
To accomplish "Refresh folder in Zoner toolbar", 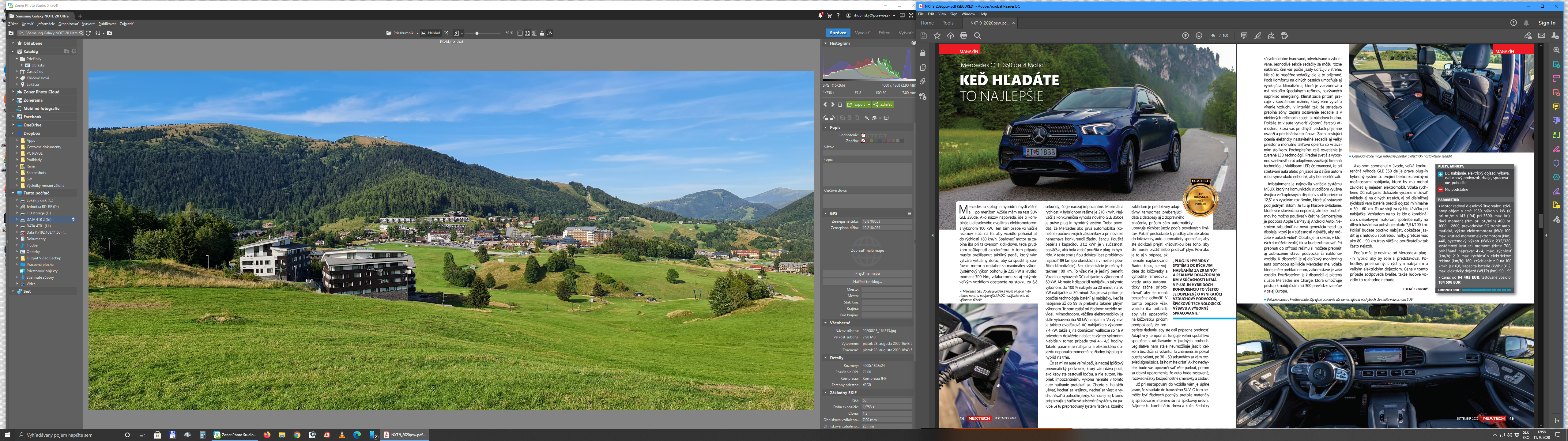I will point(88,33).
